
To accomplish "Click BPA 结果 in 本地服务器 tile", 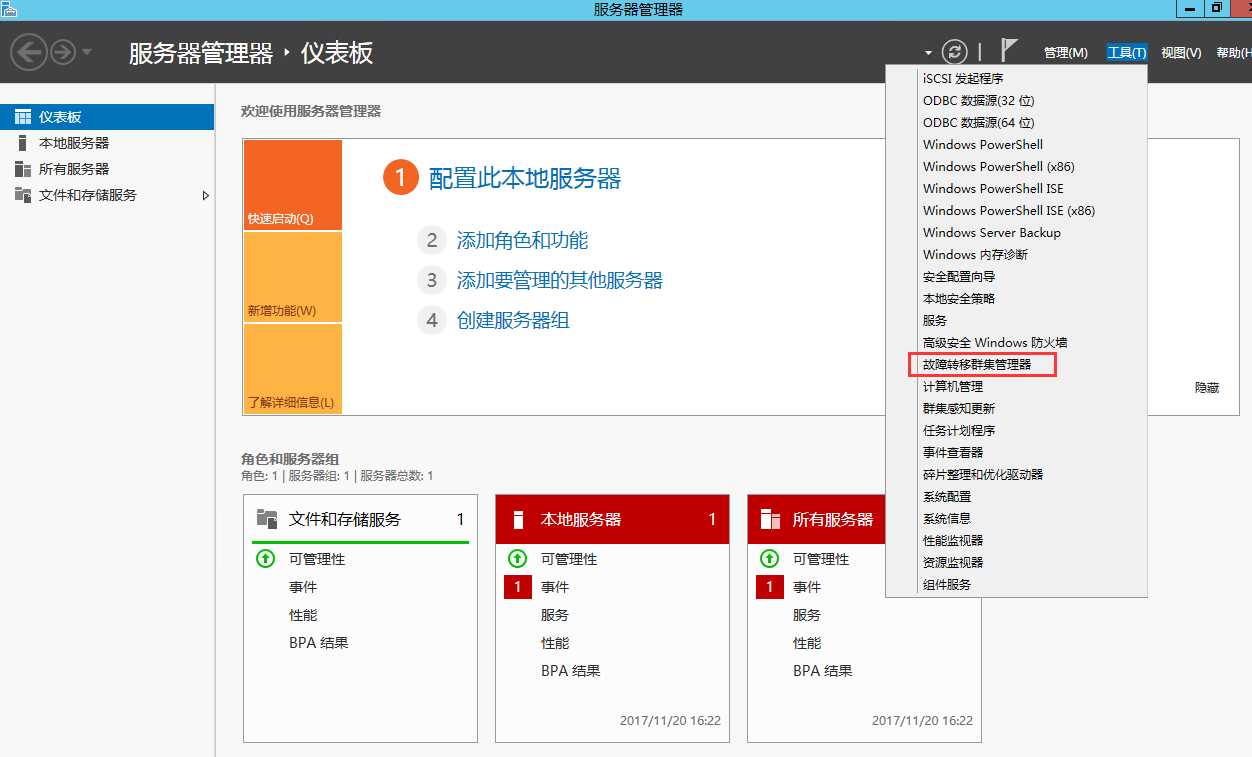I will (x=571, y=671).
